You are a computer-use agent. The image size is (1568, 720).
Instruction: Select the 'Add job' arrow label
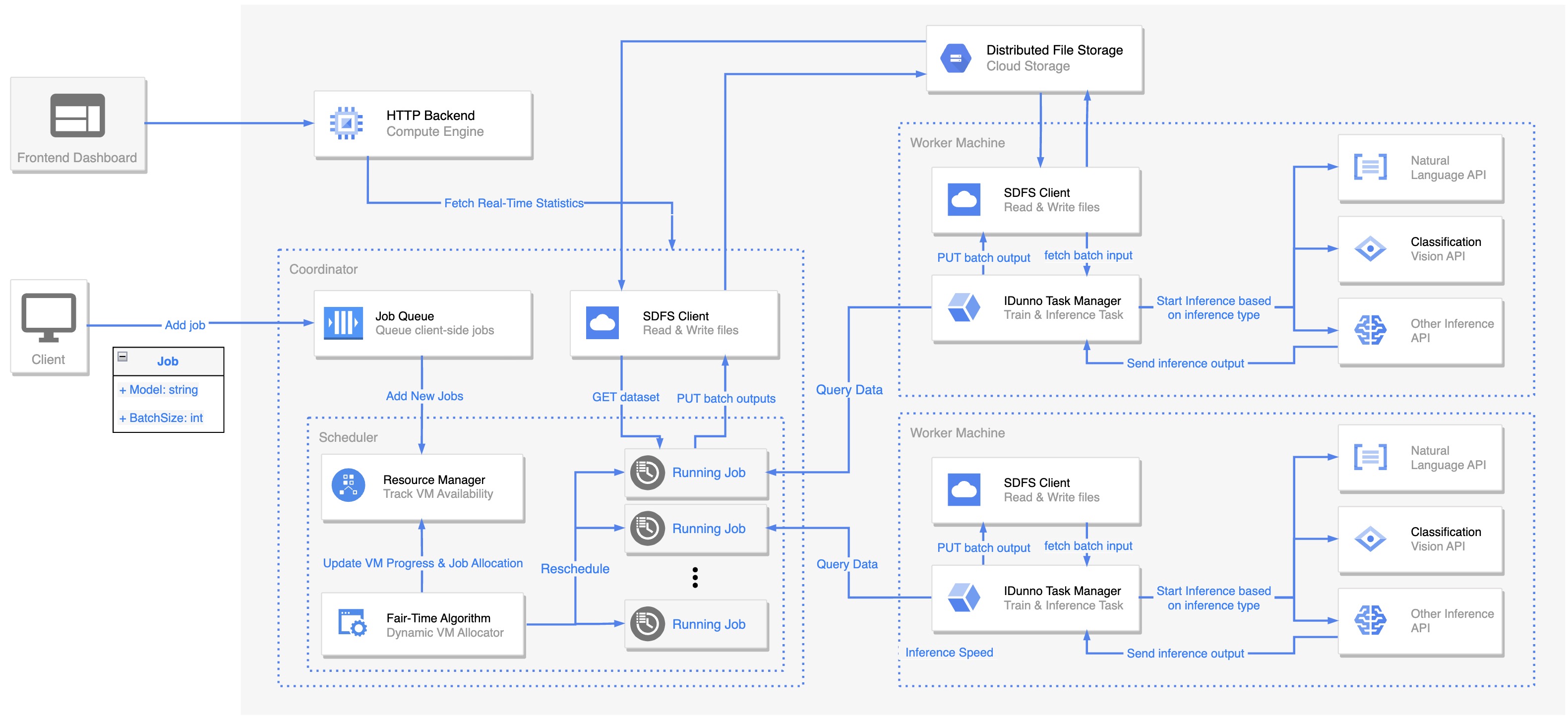[x=184, y=325]
